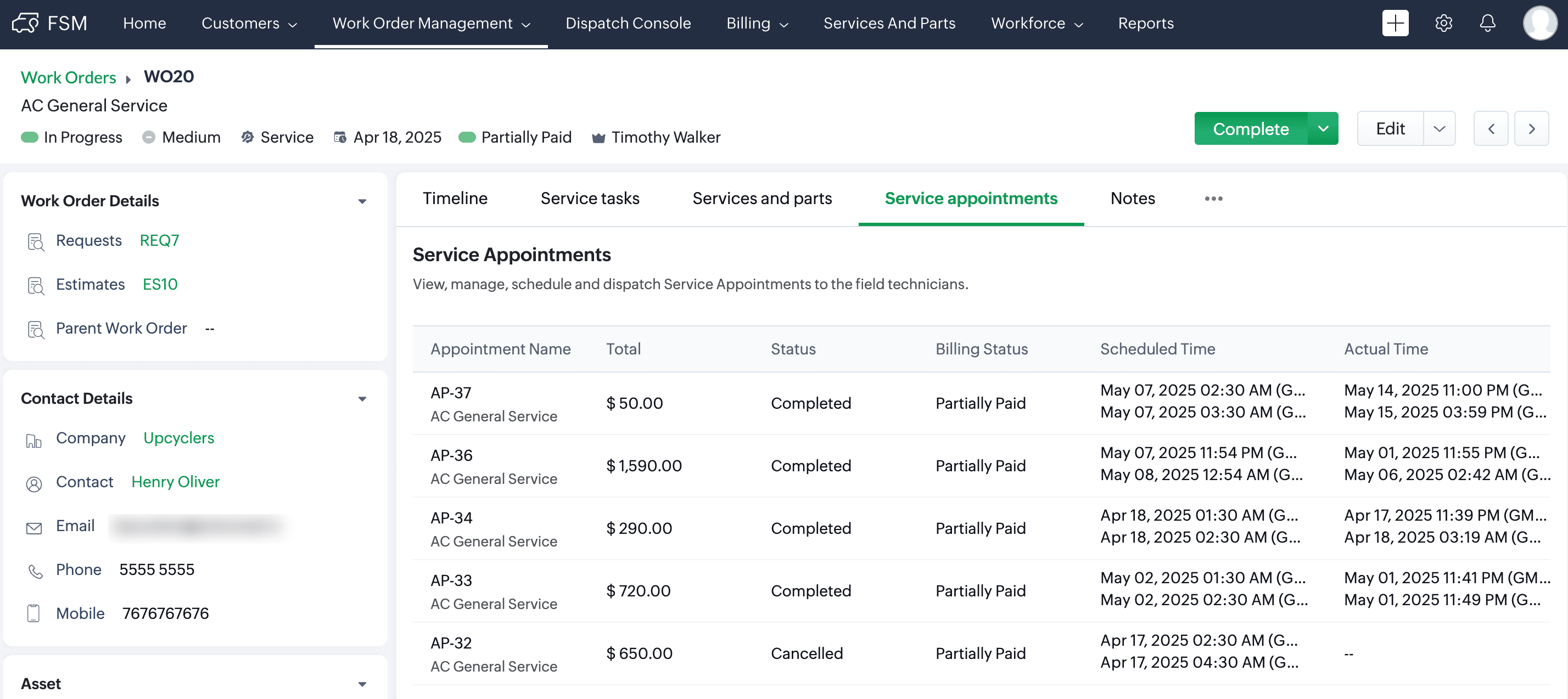1568x699 pixels.
Task: Click the Requests record icon
Action: [x=35, y=241]
